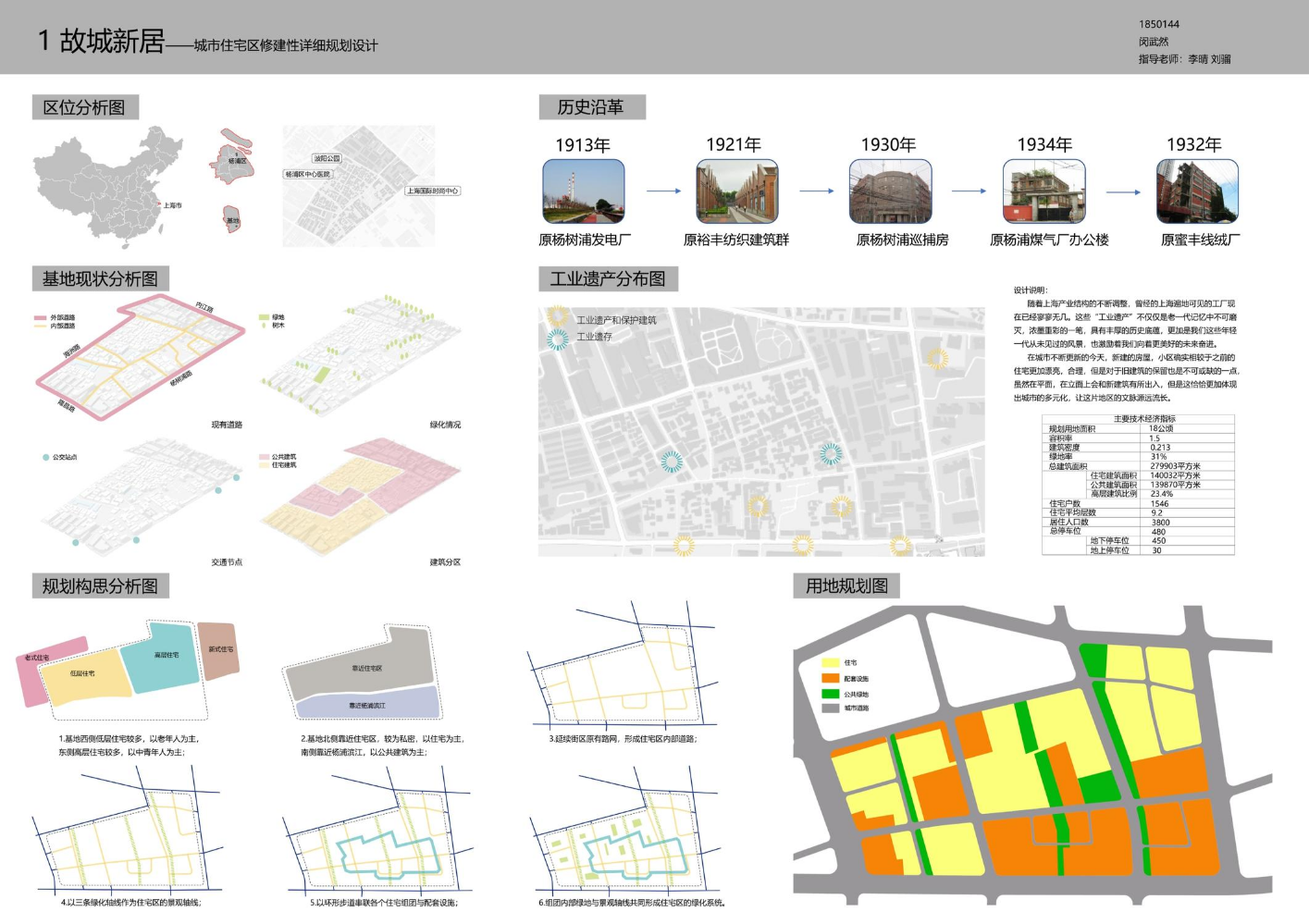Click the 上海国际时尚中心 map label

click(x=432, y=191)
